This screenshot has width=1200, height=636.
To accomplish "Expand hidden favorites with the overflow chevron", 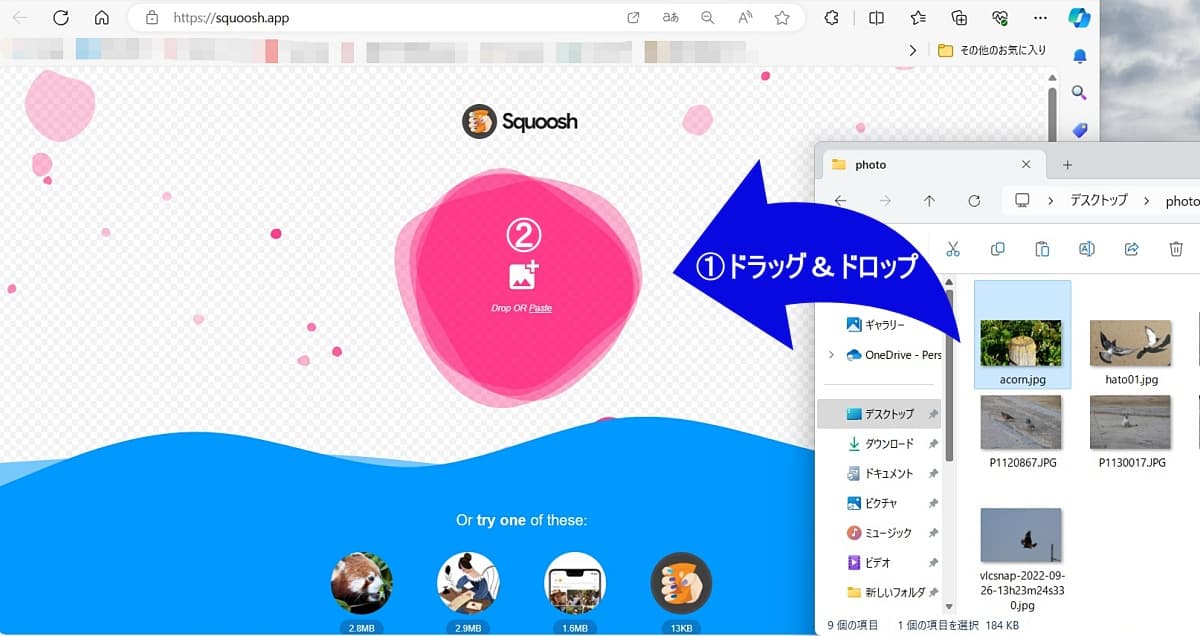I will click(912, 50).
